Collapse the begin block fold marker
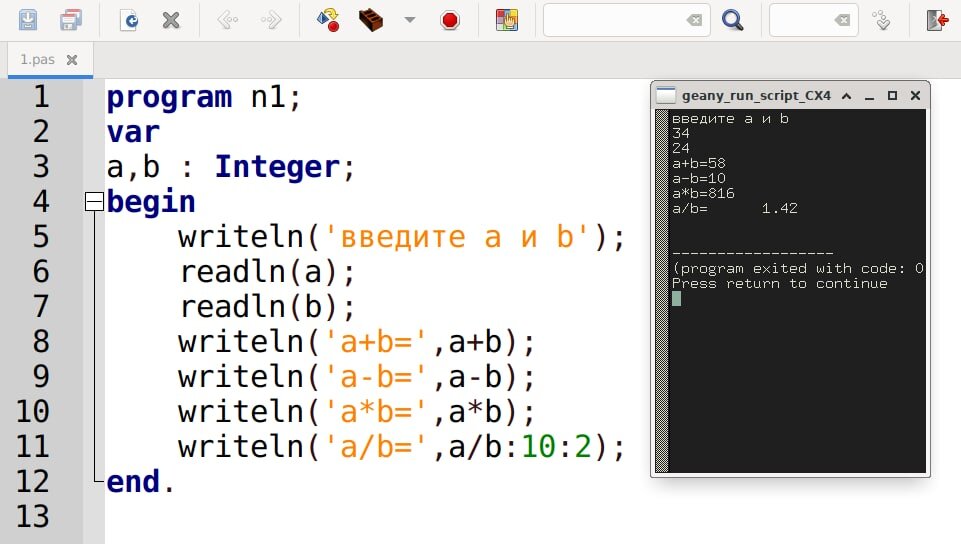Image resolution: width=961 pixels, height=544 pixels. [x=94, y=202]
